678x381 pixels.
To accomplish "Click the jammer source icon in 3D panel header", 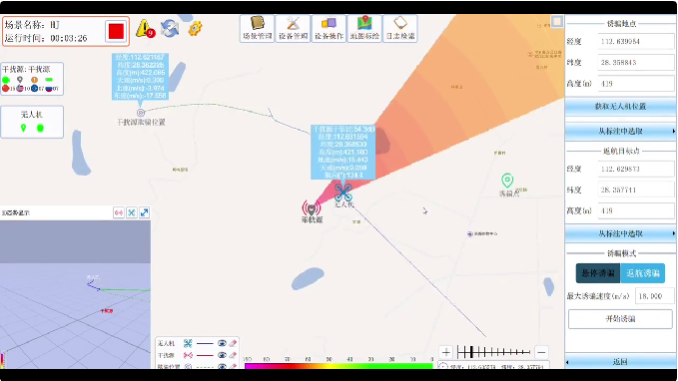I will tap(118, 212).
